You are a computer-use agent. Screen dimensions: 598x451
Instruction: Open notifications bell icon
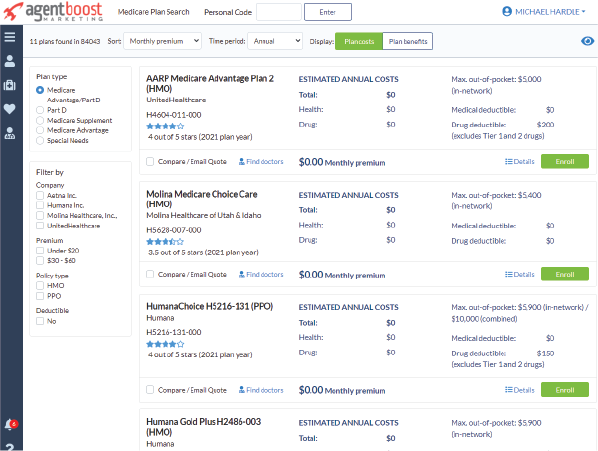click(x=11, y=424)
